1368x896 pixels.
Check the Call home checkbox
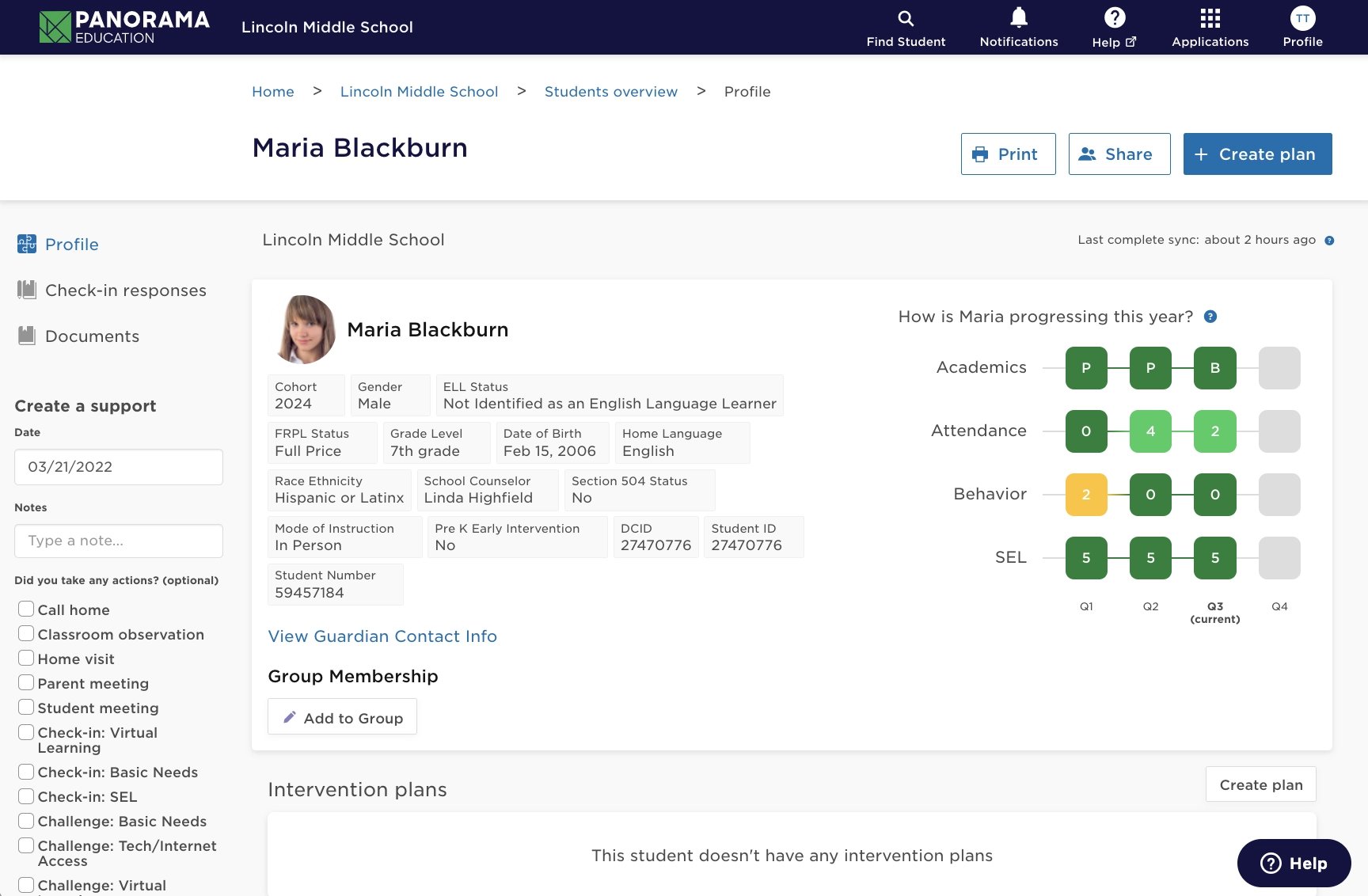point(26,609)
